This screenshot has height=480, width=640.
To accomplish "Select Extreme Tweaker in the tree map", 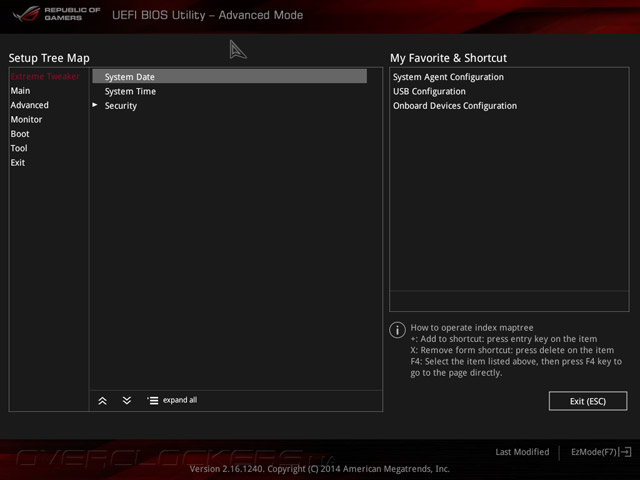I will 45,76.
